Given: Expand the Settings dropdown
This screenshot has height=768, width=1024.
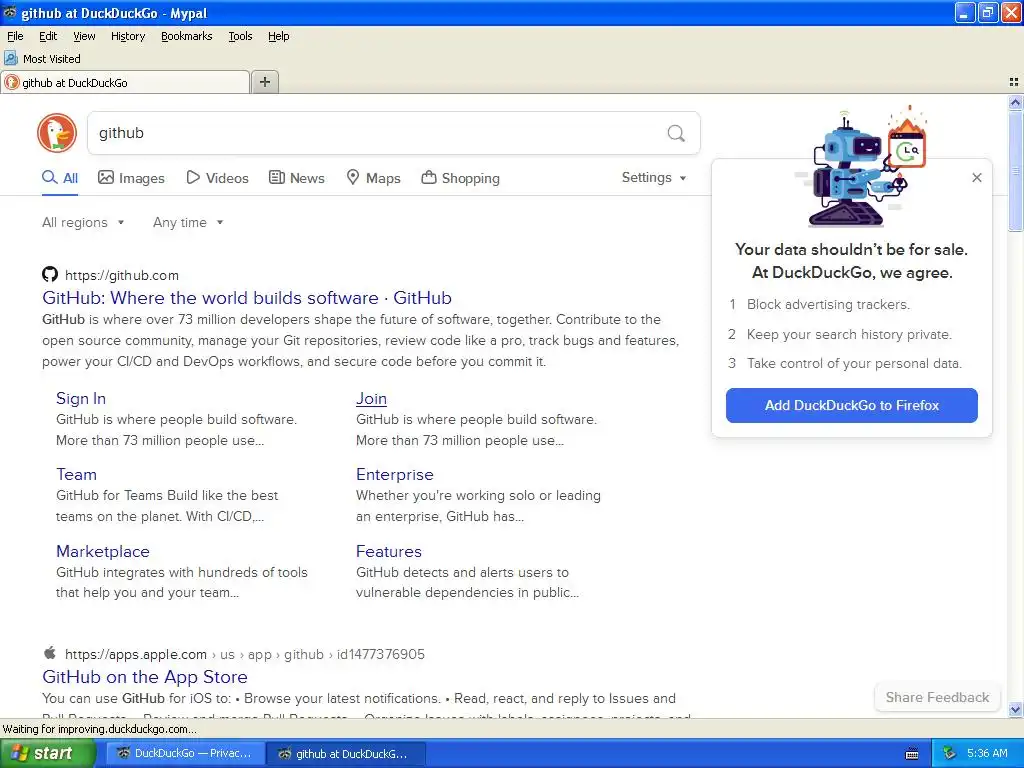Looking at the screenshot, I should click(654, 178).
